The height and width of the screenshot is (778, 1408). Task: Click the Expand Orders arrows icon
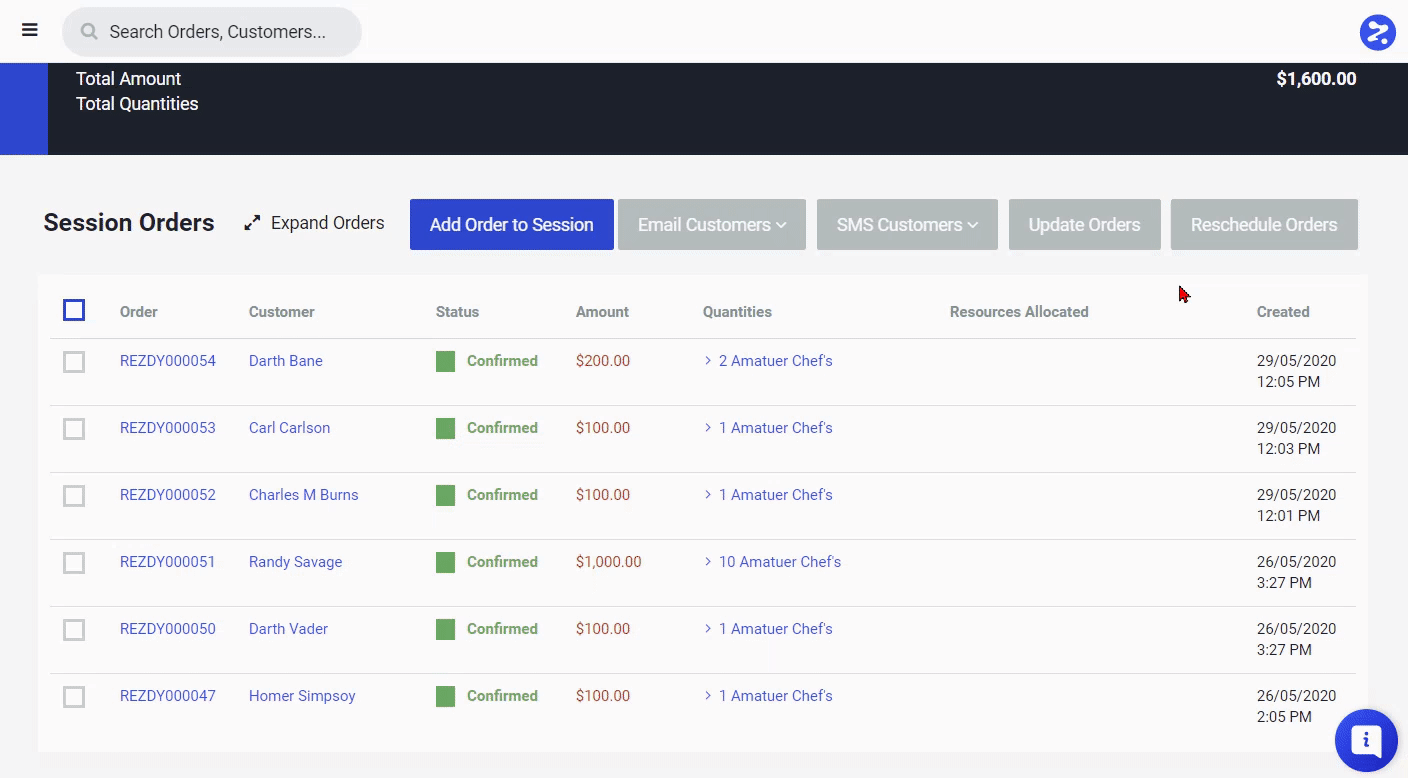click(252, 223)
